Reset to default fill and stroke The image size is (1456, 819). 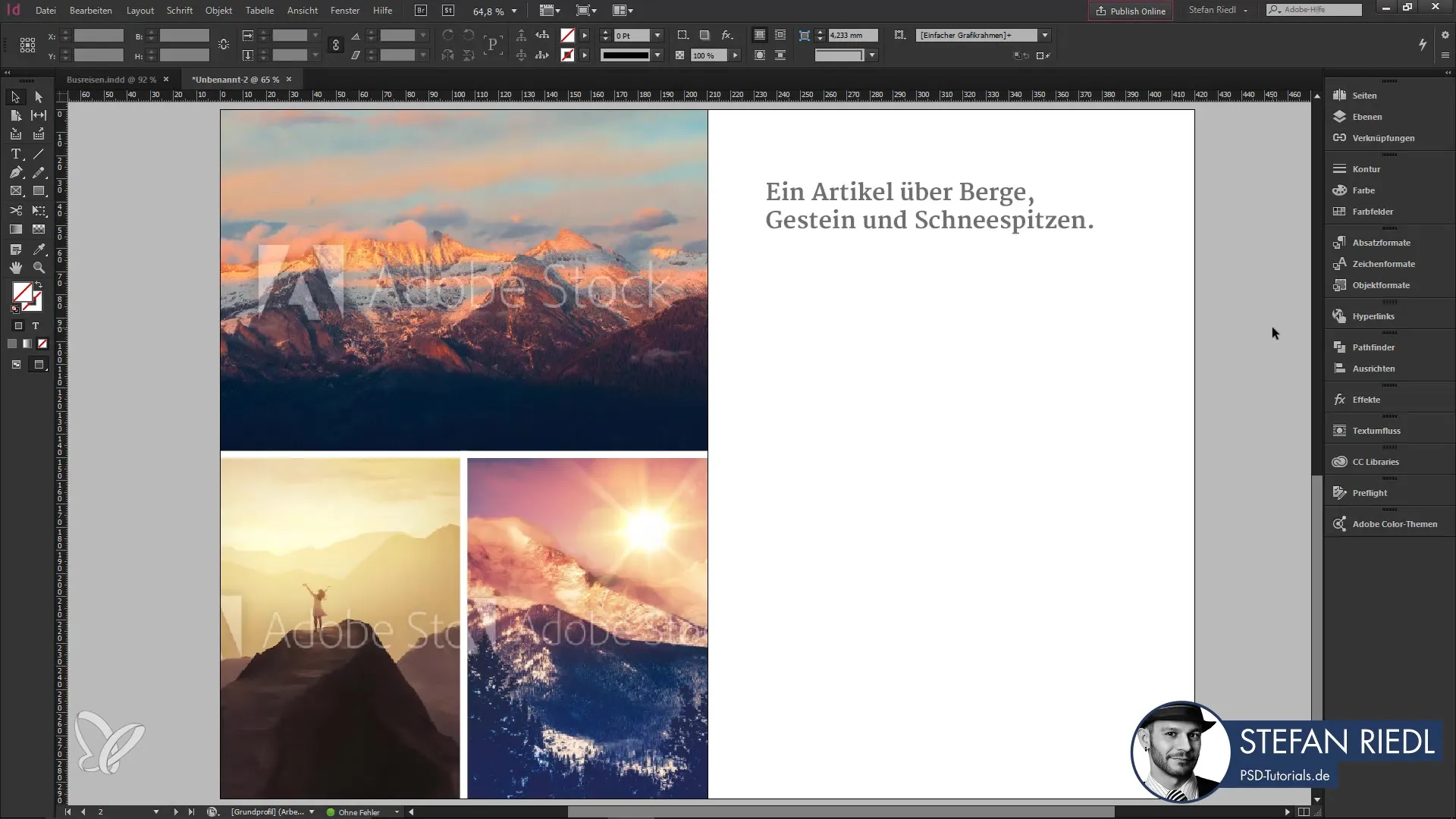click(x=15, y=309)
